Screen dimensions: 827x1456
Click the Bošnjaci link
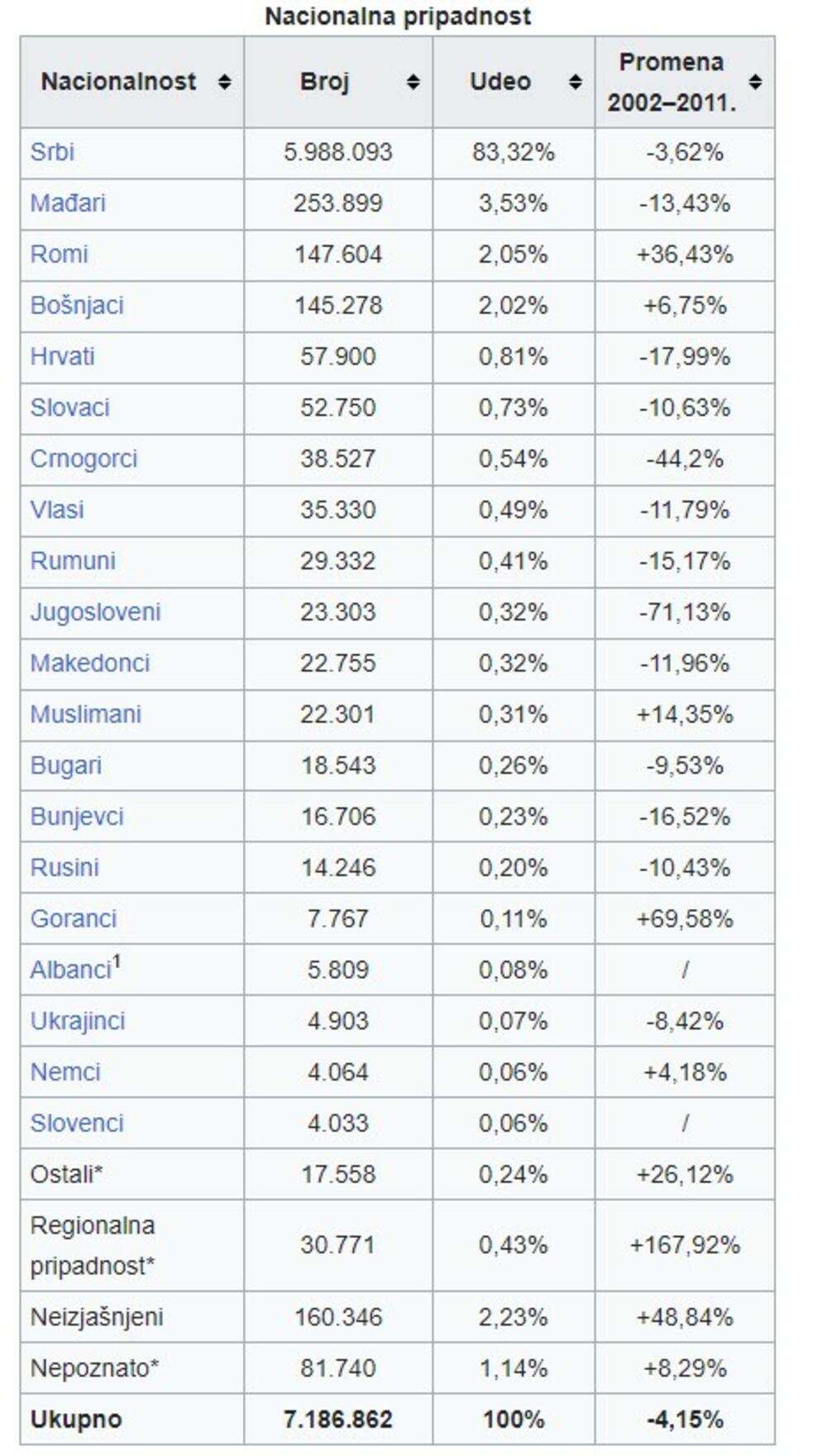click(77, 306)
